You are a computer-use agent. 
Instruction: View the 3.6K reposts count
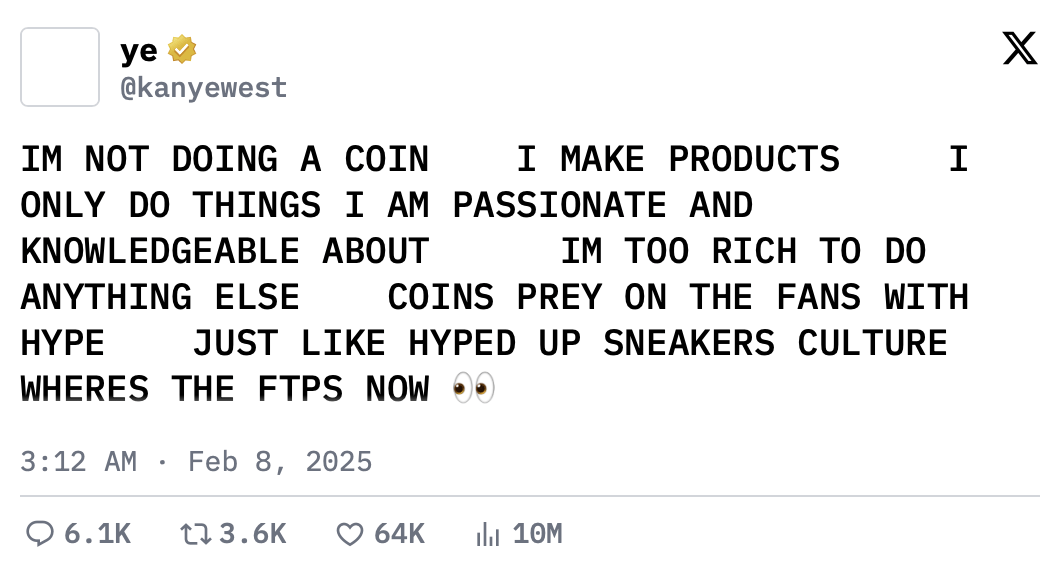pos(253,534)
